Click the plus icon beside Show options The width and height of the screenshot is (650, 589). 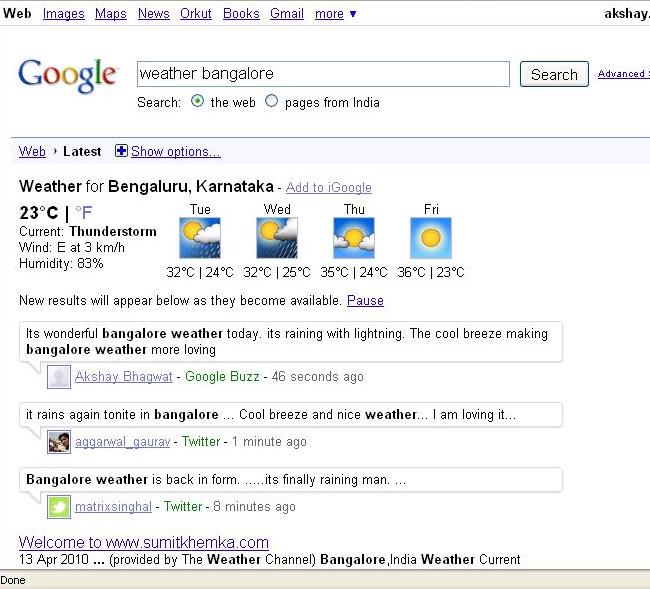point(121,151)
